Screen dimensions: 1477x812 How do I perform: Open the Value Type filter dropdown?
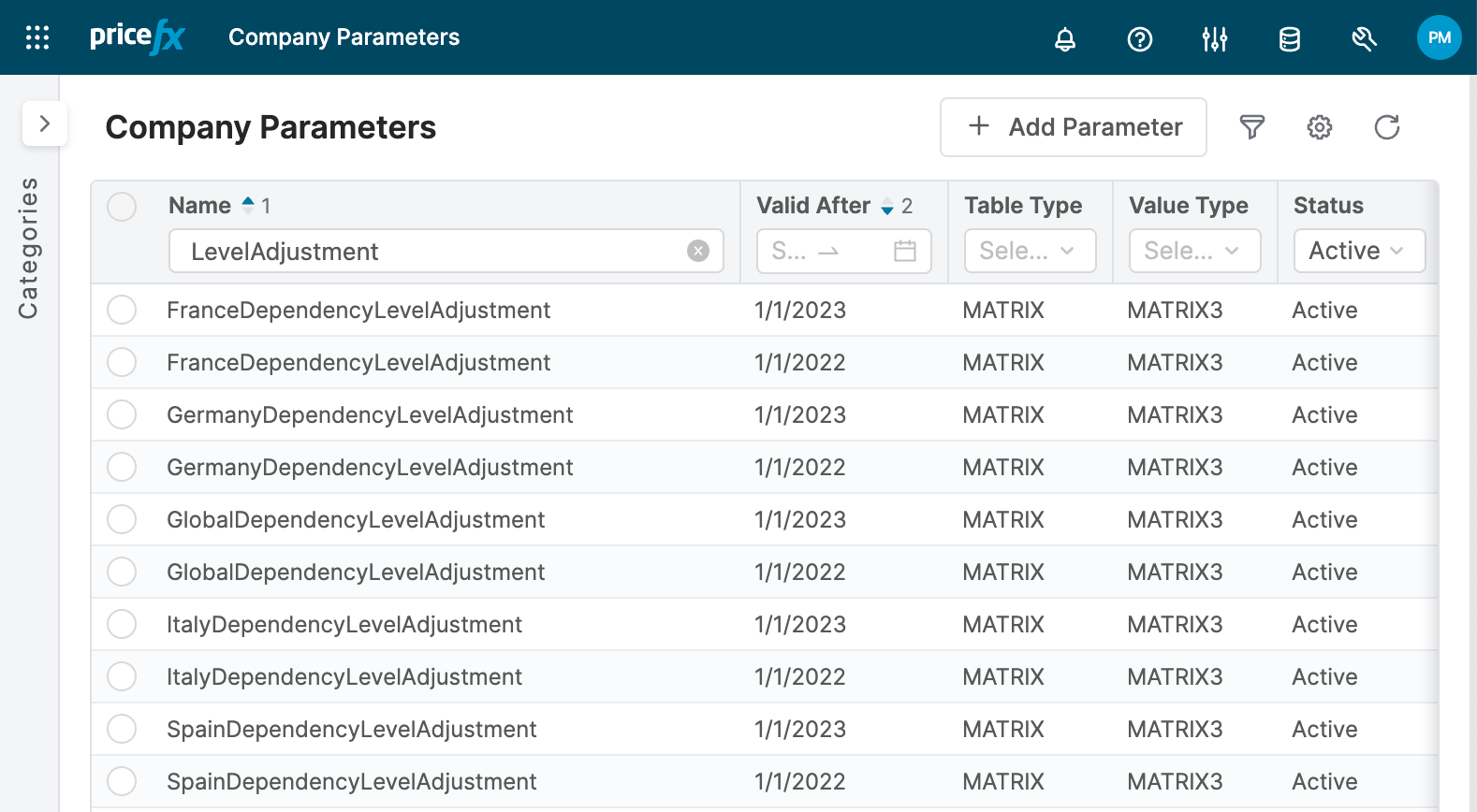point(1194,251)
